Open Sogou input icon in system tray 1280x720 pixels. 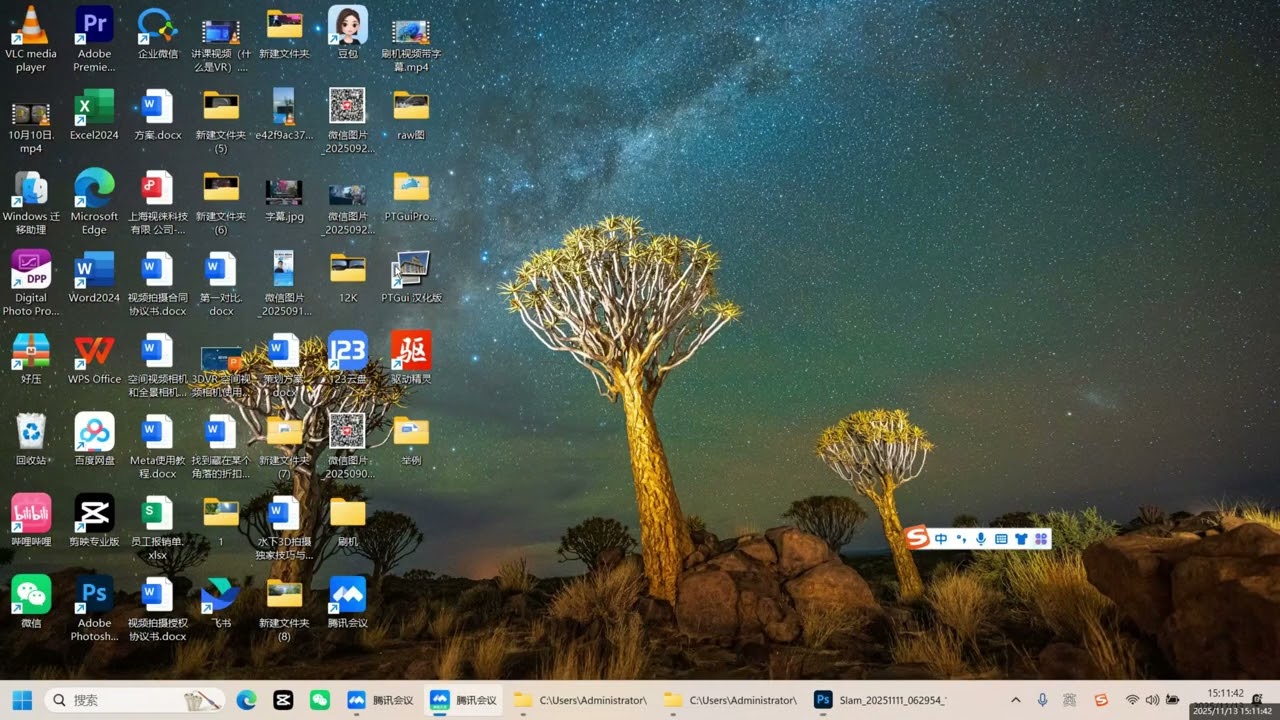click(x=1101, y=700)
